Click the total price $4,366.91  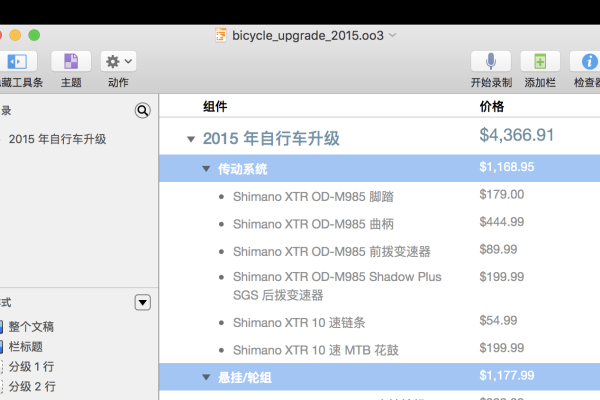click(517, 135)
